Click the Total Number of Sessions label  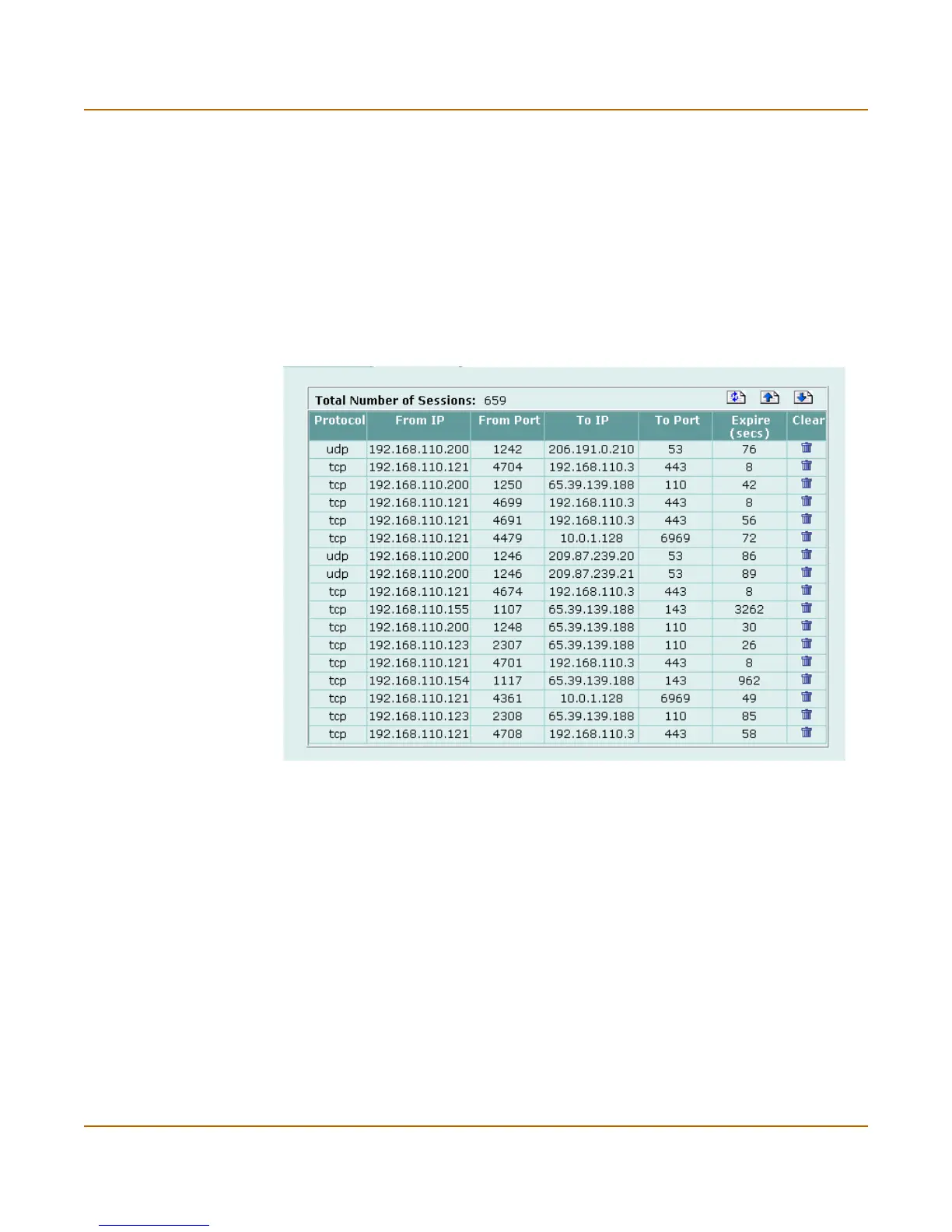point(395,401)
